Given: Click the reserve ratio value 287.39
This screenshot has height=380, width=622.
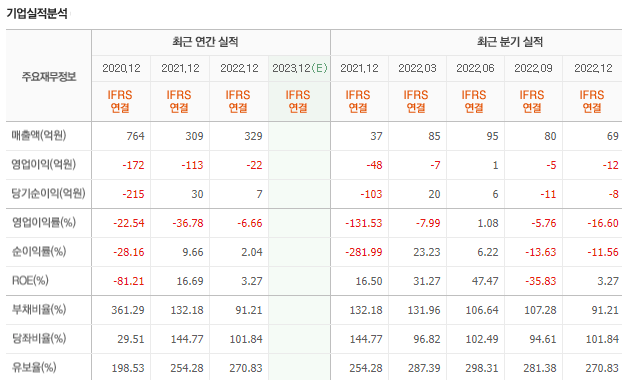Looking at the screenshot, I should [424, 368].
